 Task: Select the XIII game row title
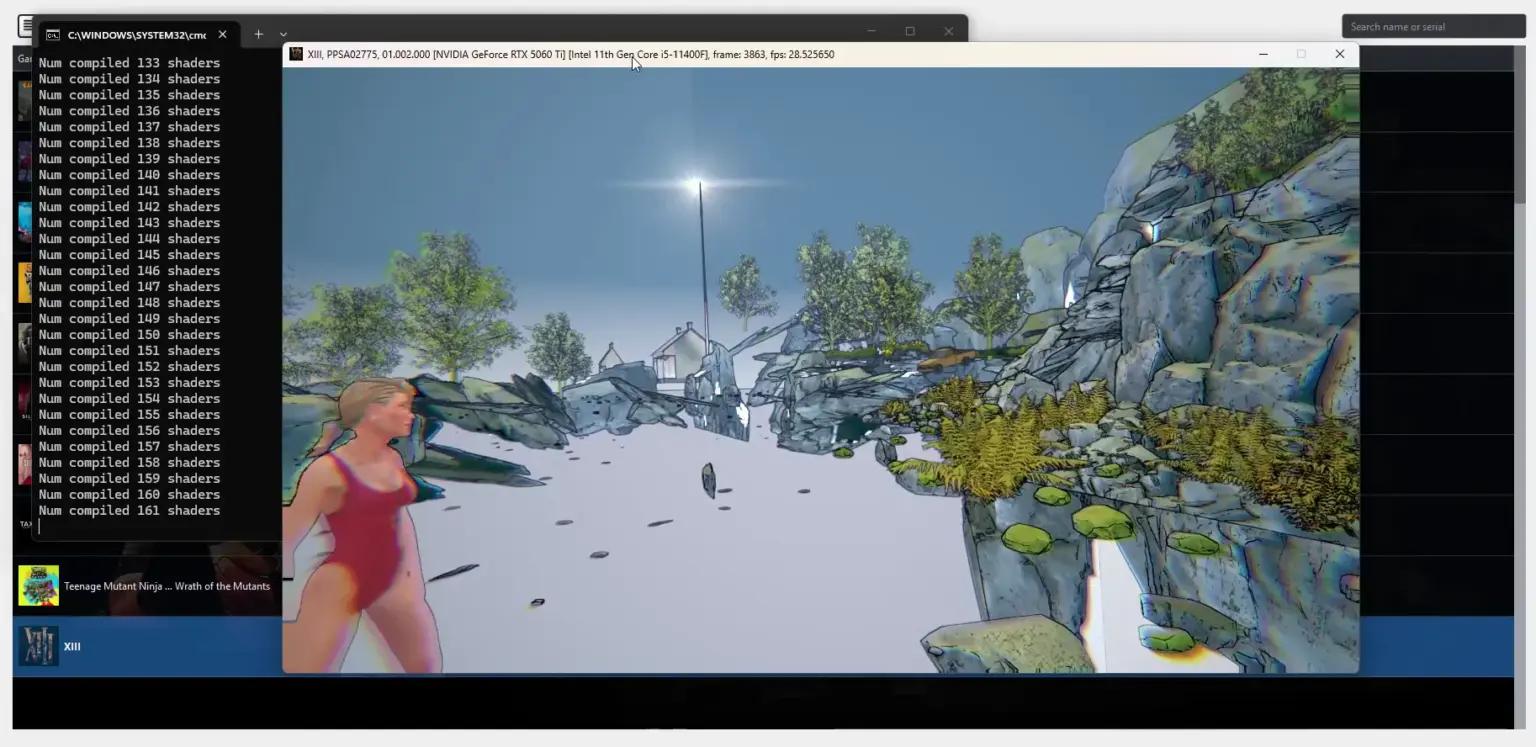tap(72, 647)
